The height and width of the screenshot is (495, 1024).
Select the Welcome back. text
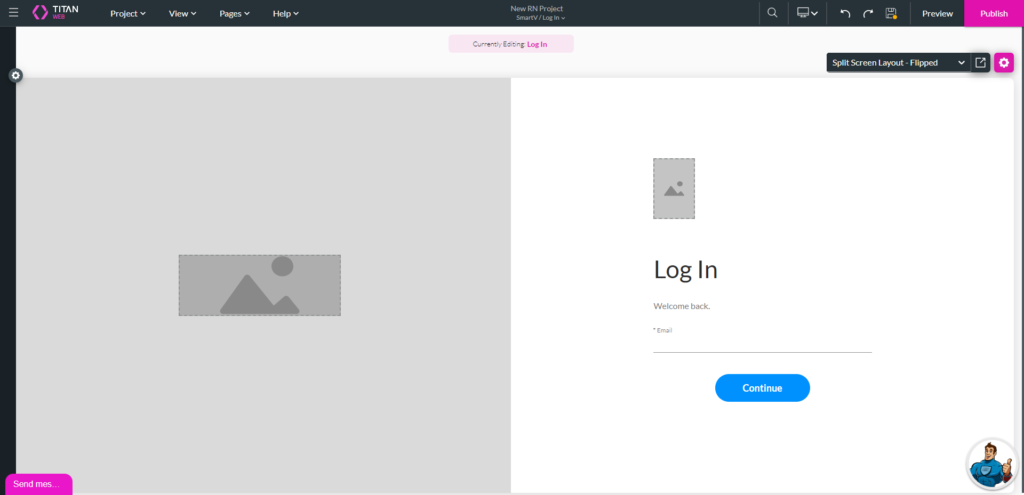point(682,306)
